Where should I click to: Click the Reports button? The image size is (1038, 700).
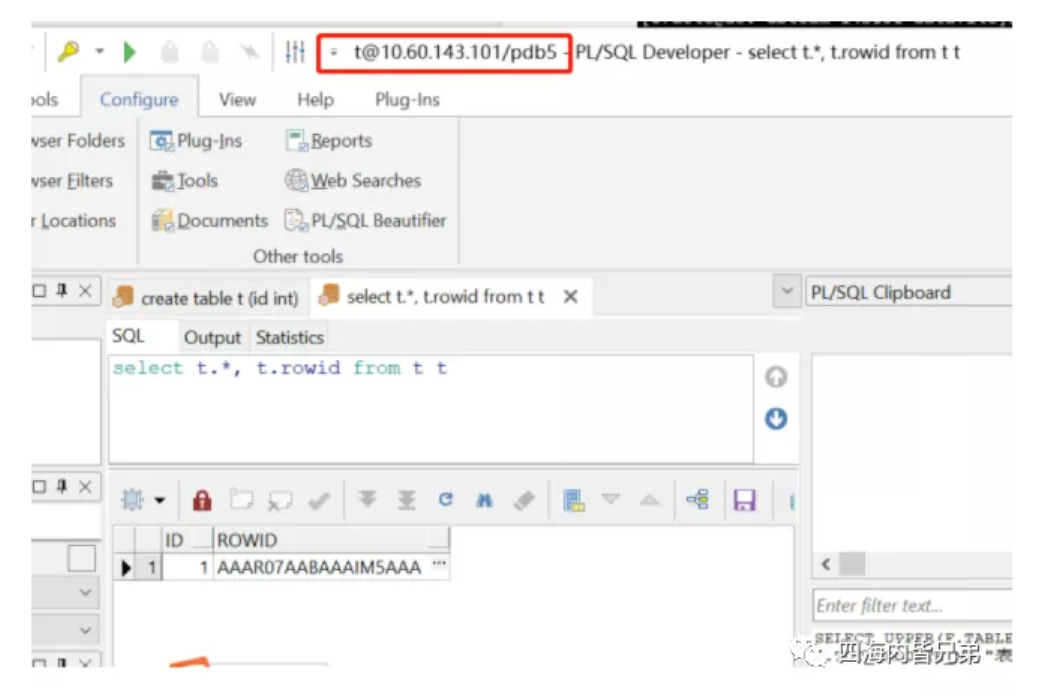click(329, 140)
